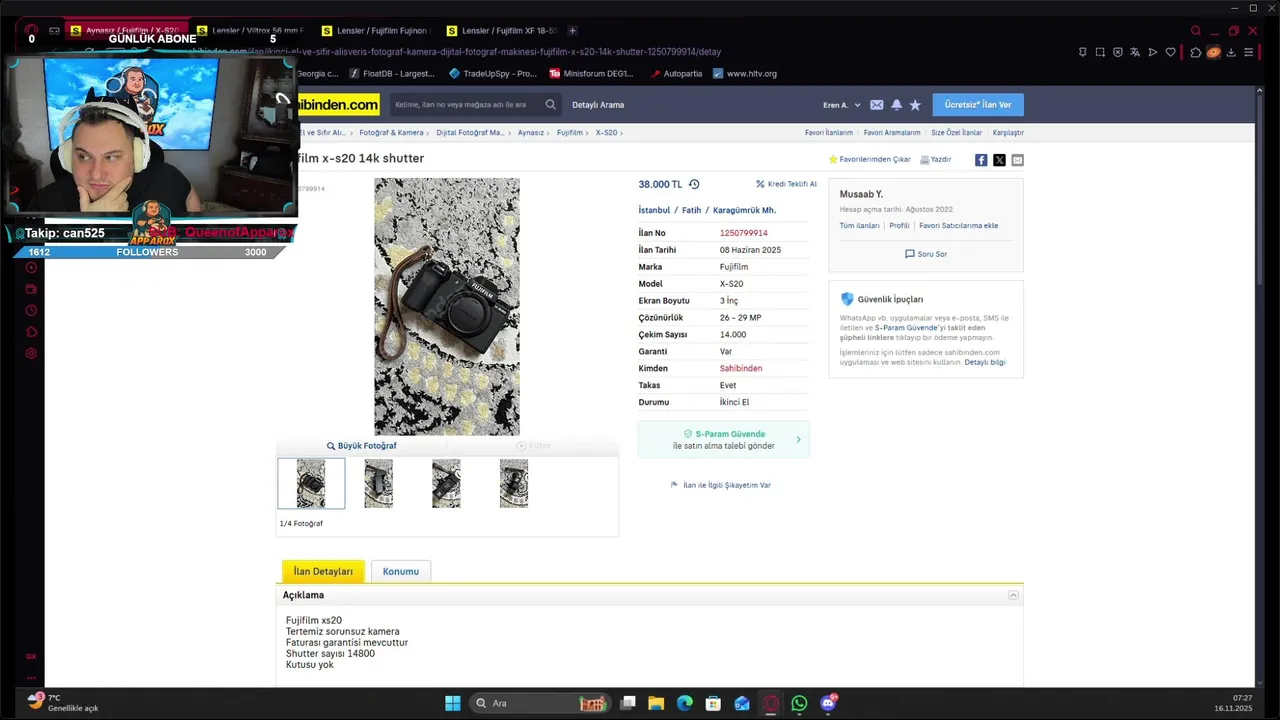1280x720 pixels.
Task: Click the price history clock icon next to 38.000 TL
Action: (x=694, y=184)
